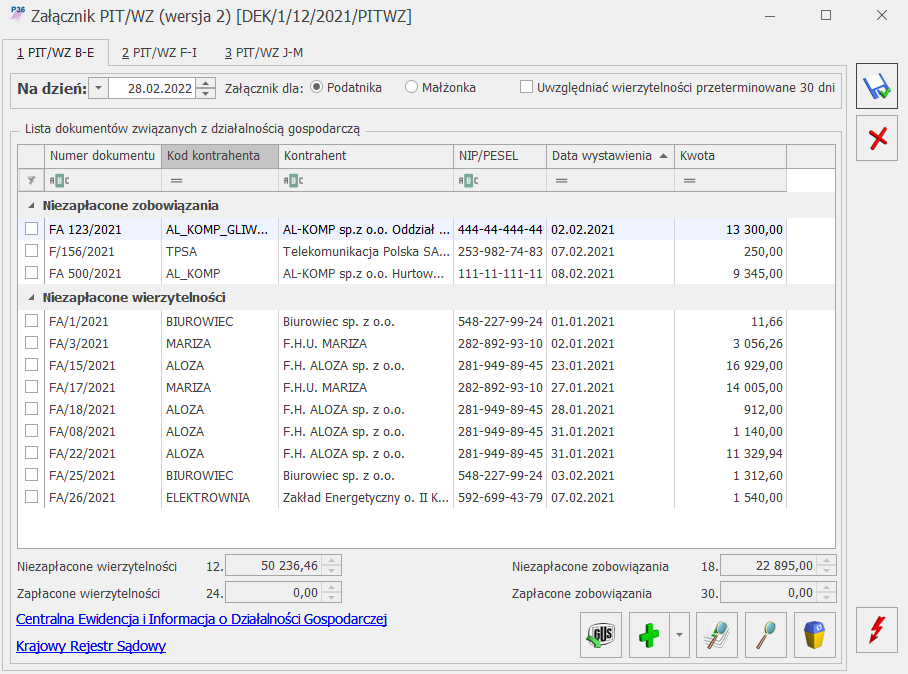Open Centralna Ewidencja i Informacja o Działalności Gospodarczej link
The height and width of the screenshot is (674, 908).
(x=202, y=619)
